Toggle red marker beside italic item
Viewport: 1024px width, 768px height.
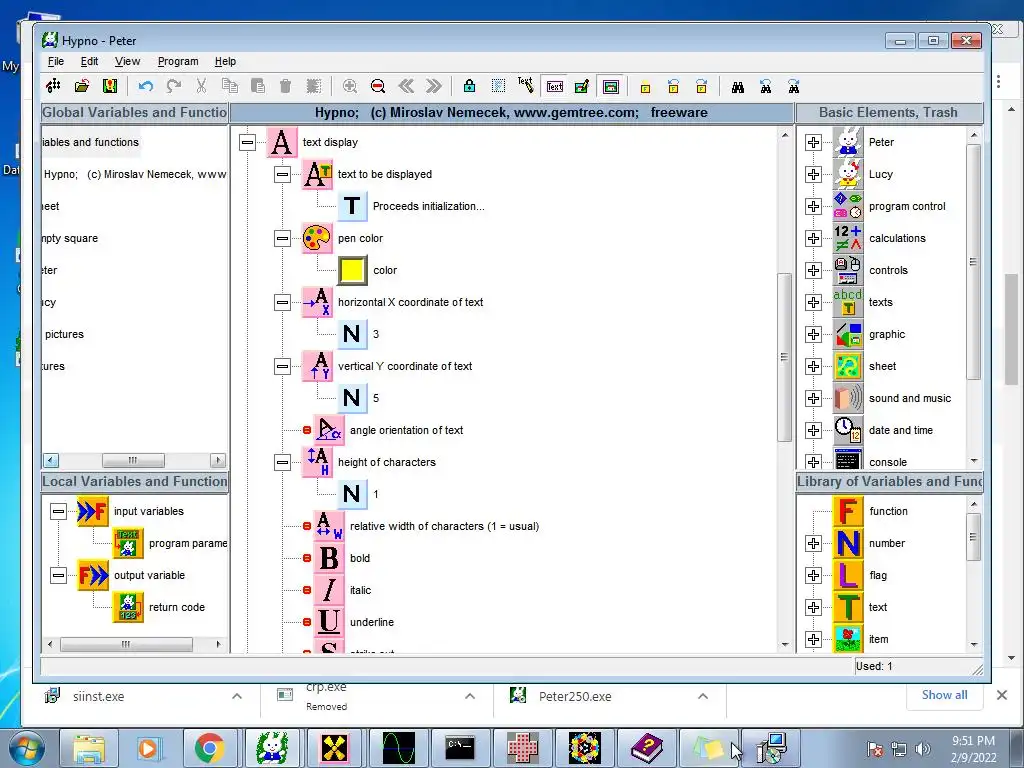[x=307, y=590]
